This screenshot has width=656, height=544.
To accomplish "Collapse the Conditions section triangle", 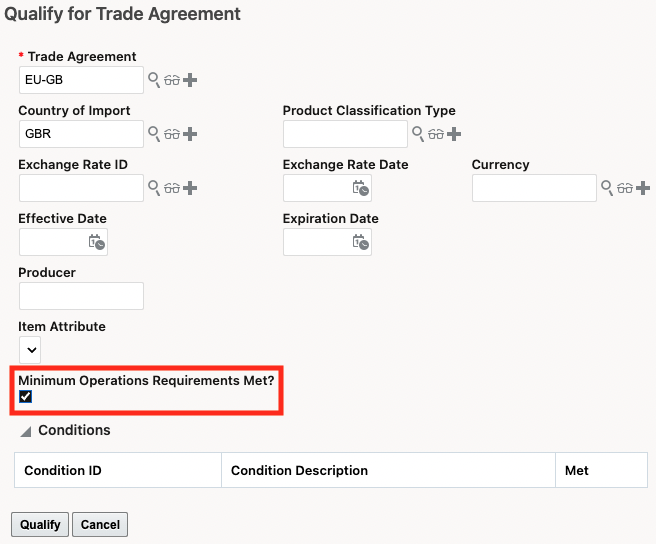I will point(25,431).
